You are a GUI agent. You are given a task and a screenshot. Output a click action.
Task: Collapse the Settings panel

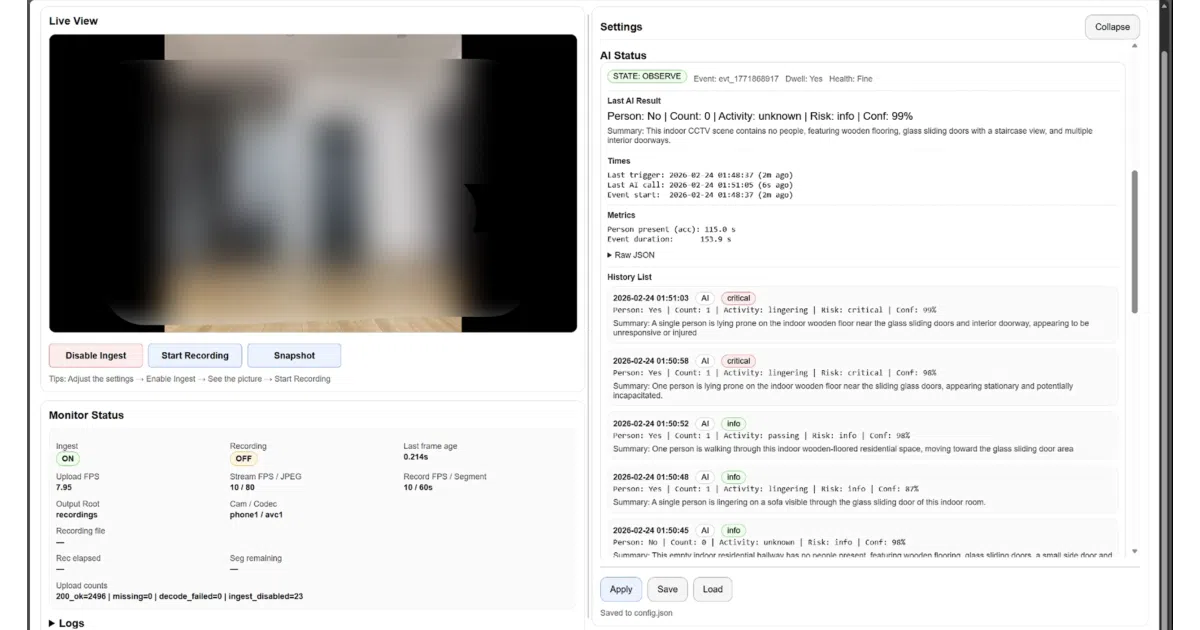click(x=1112, y=27)
